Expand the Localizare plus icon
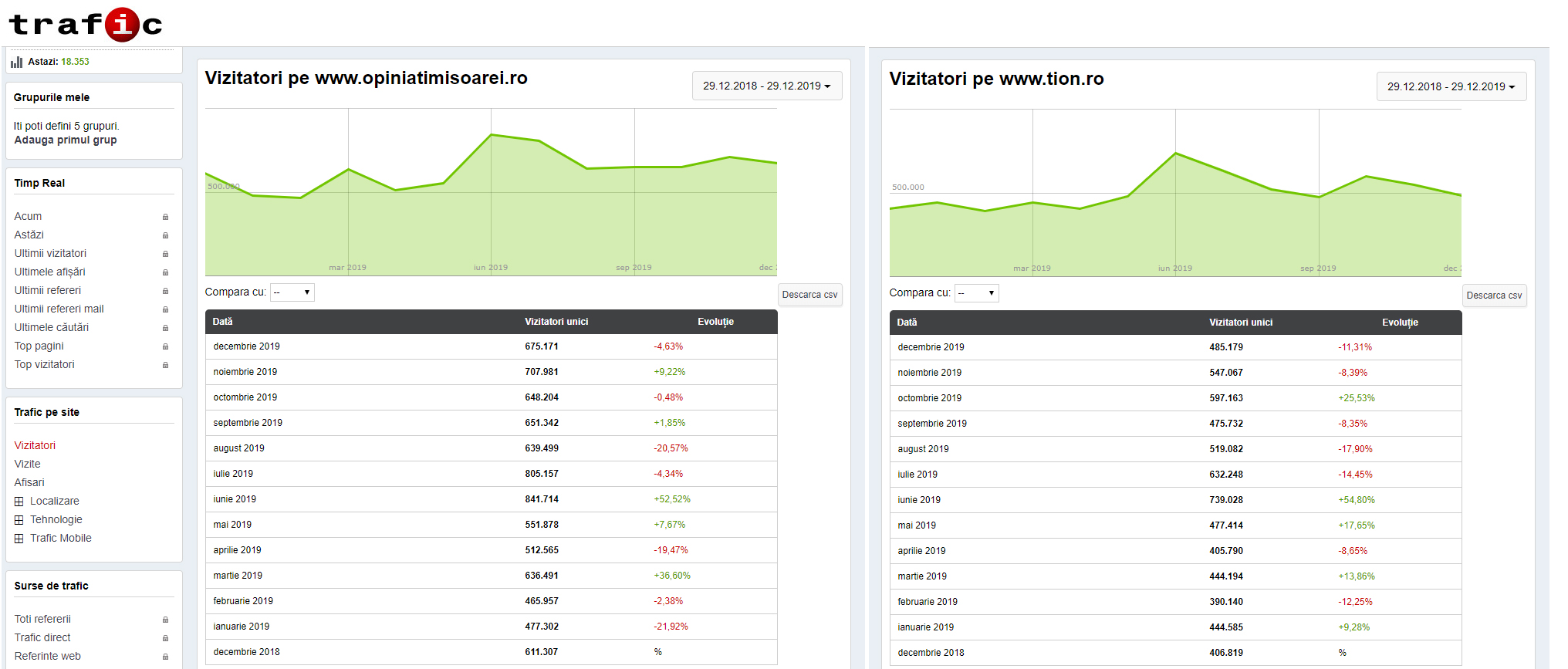This screenshot has width=1568, height=669. pyautogui.click(x=19, y=502)
